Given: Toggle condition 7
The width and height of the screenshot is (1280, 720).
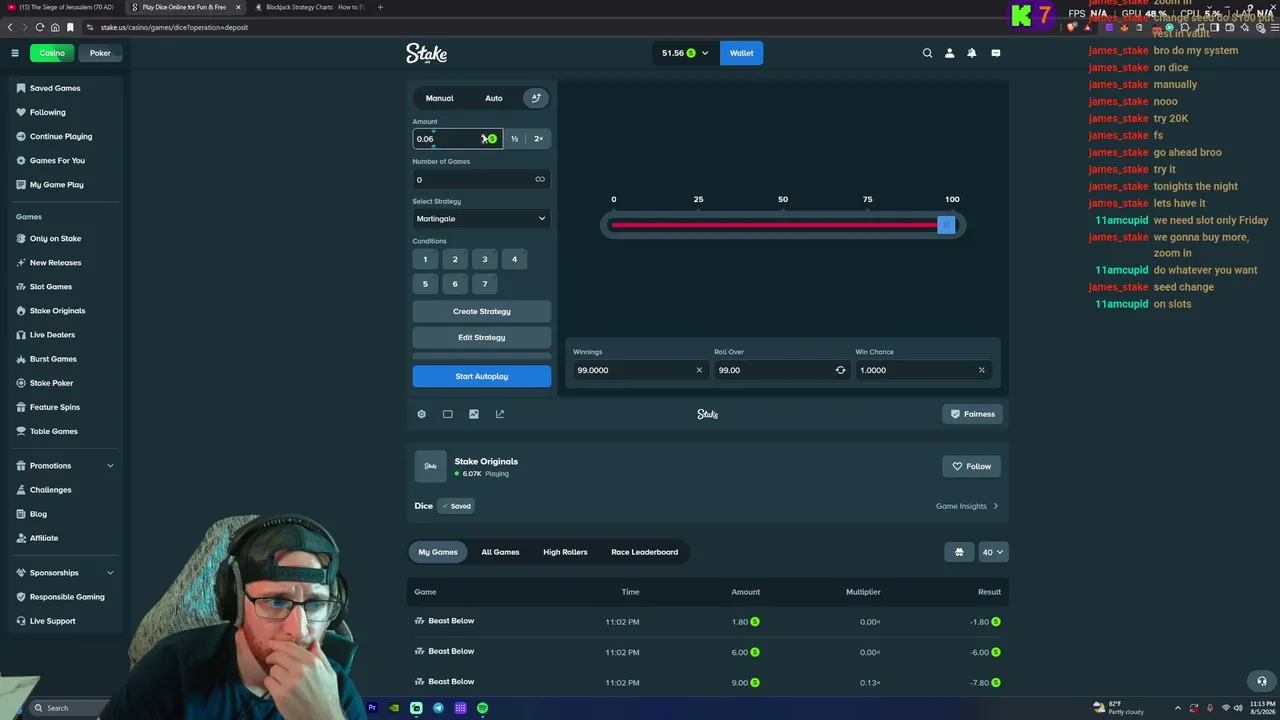Looking at the screenshot, I should coord(485,284).
